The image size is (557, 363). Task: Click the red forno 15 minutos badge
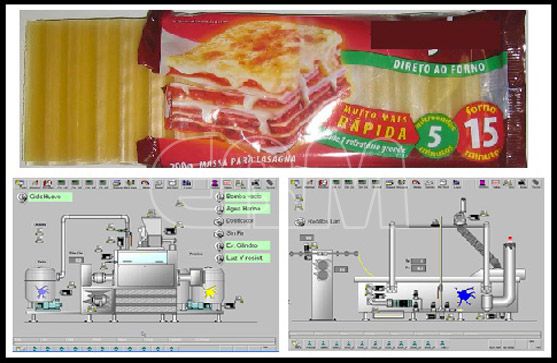pos(480,132)
